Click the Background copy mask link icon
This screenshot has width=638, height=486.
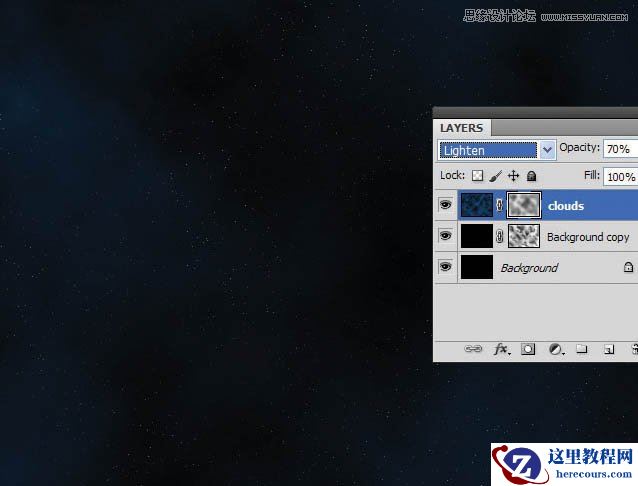pos(500,236)
